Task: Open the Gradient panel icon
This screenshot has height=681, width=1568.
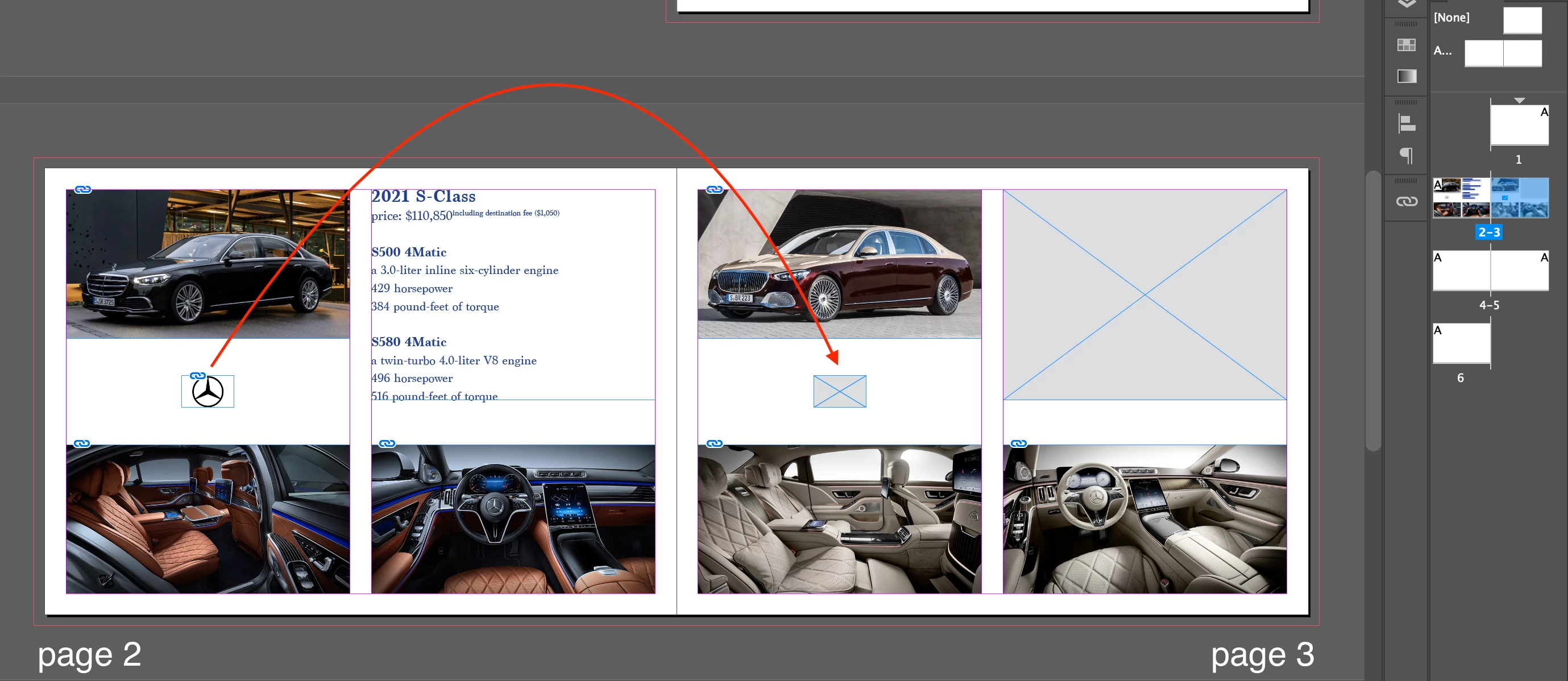Action: click(1406, 76)
